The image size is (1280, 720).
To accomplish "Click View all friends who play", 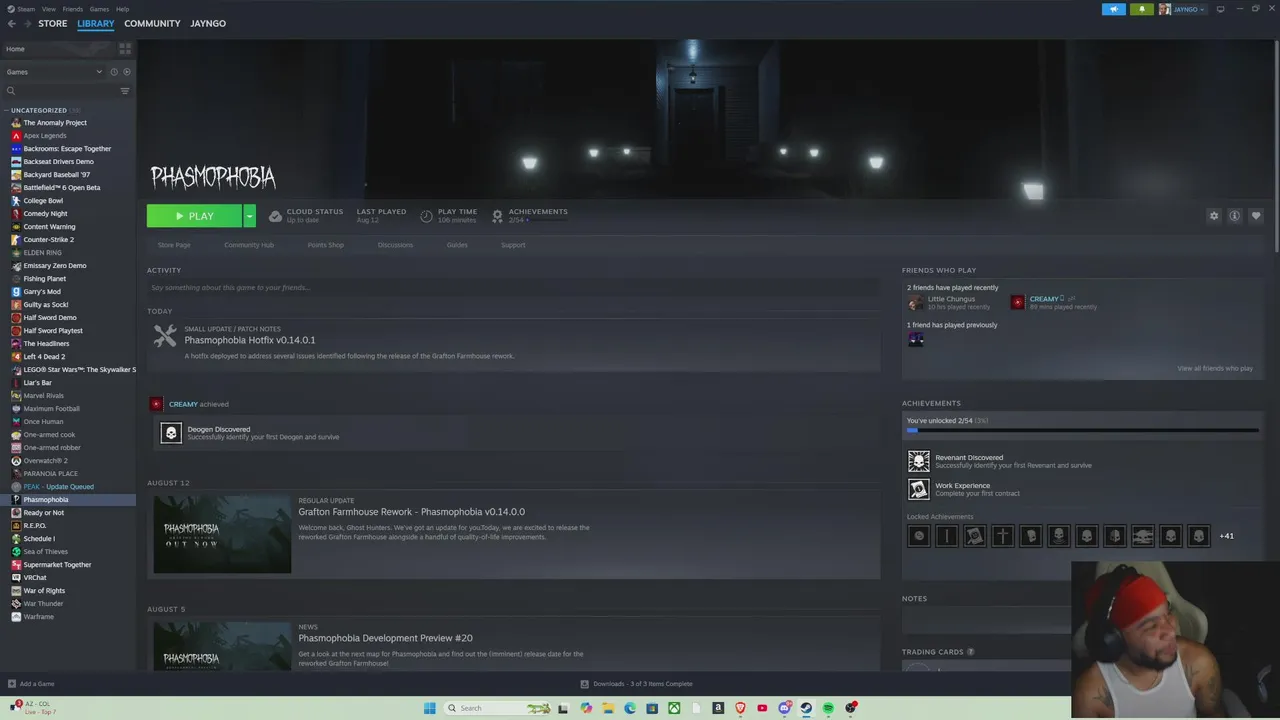I will pyautogui.click(x=1215, y=369).
